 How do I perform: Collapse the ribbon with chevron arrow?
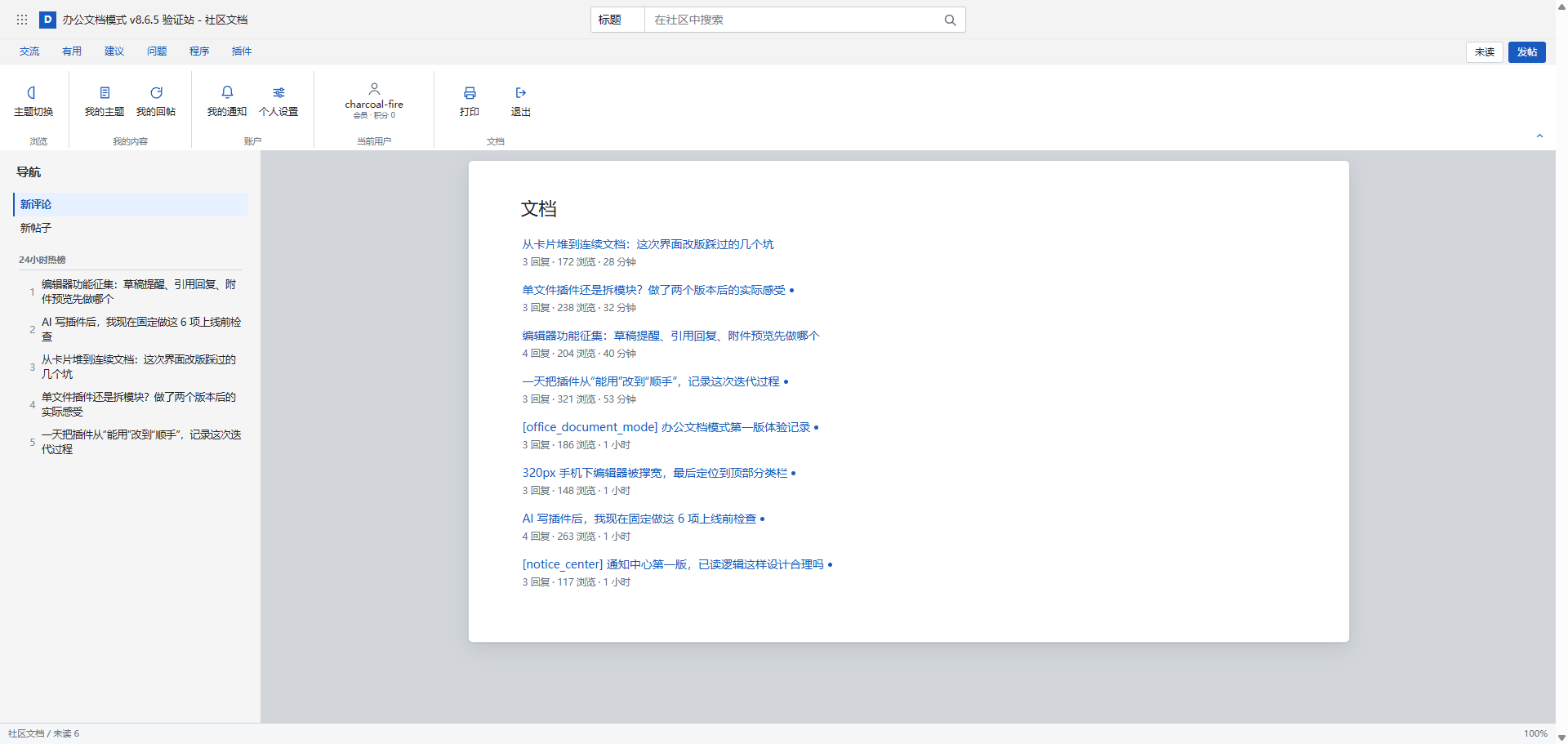(1539, 136)
